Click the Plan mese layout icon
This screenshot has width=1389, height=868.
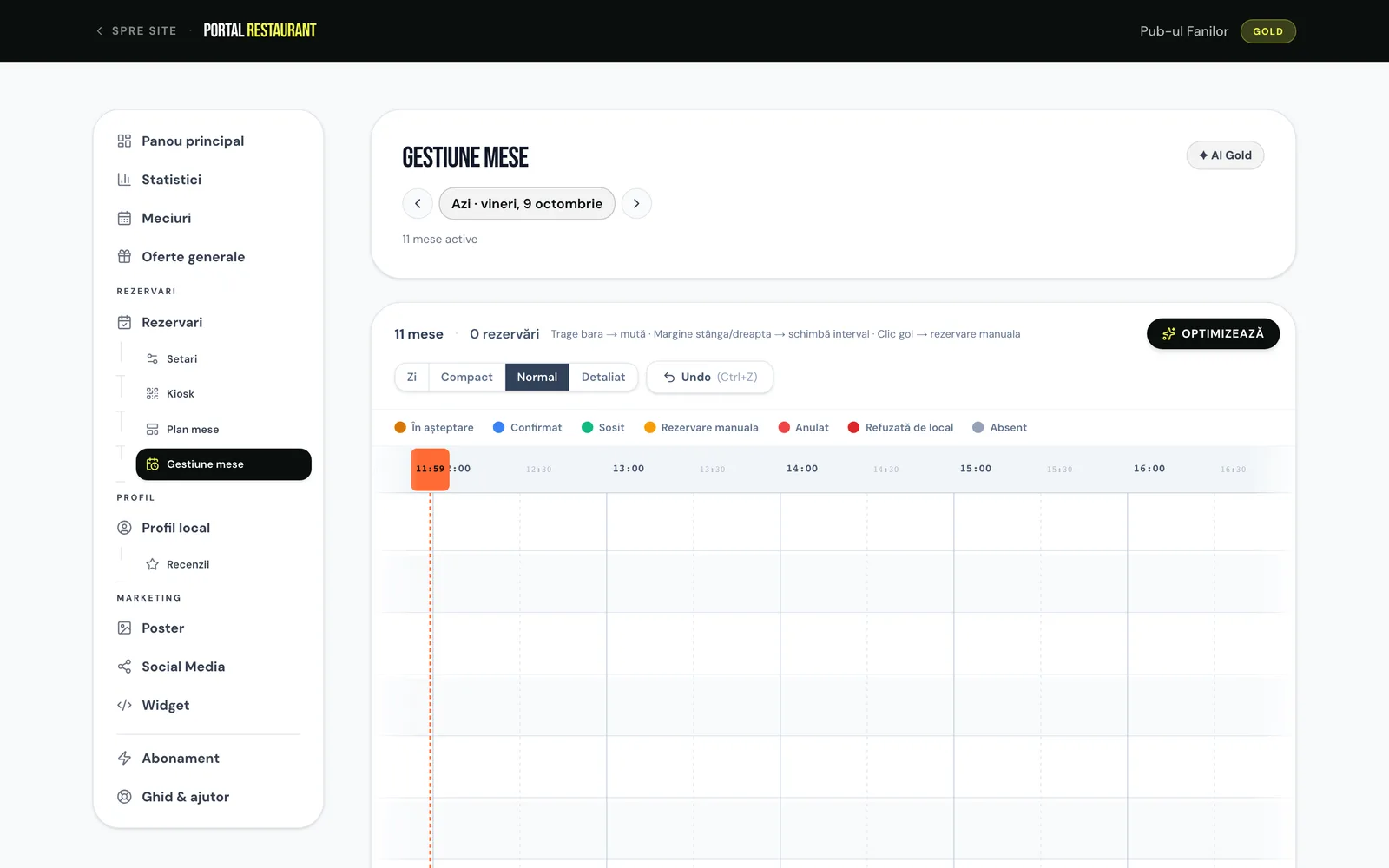[x=152, y=430]
